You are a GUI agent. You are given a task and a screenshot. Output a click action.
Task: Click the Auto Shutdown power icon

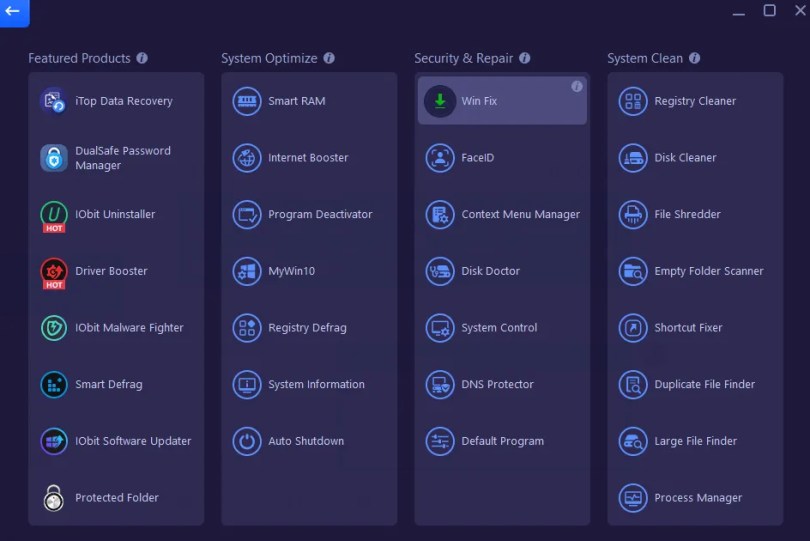[247, 441]
